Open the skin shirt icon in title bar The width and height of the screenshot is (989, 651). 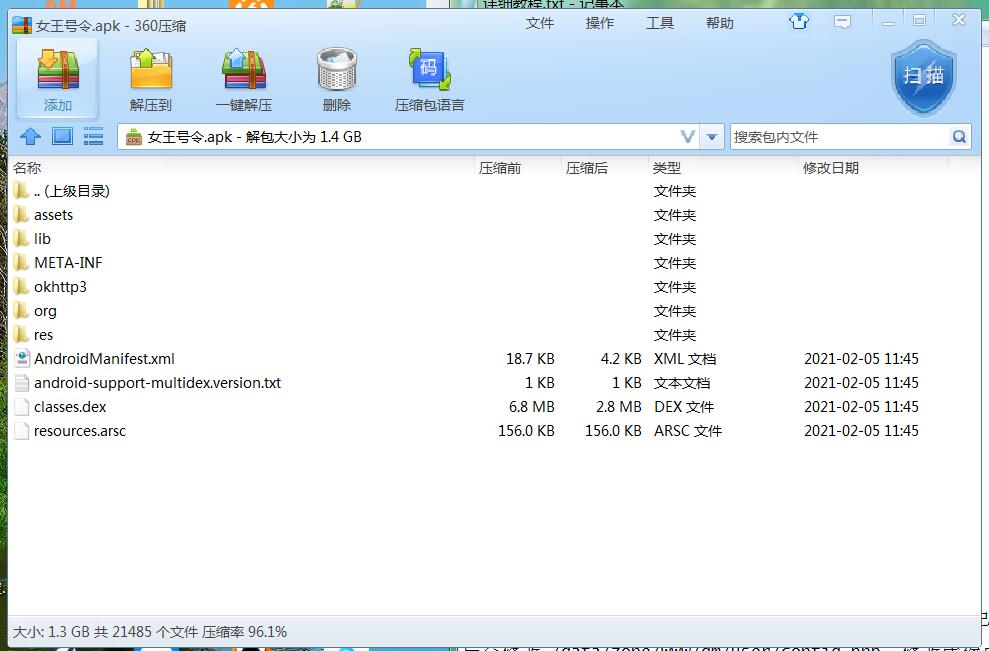(799, 21)
